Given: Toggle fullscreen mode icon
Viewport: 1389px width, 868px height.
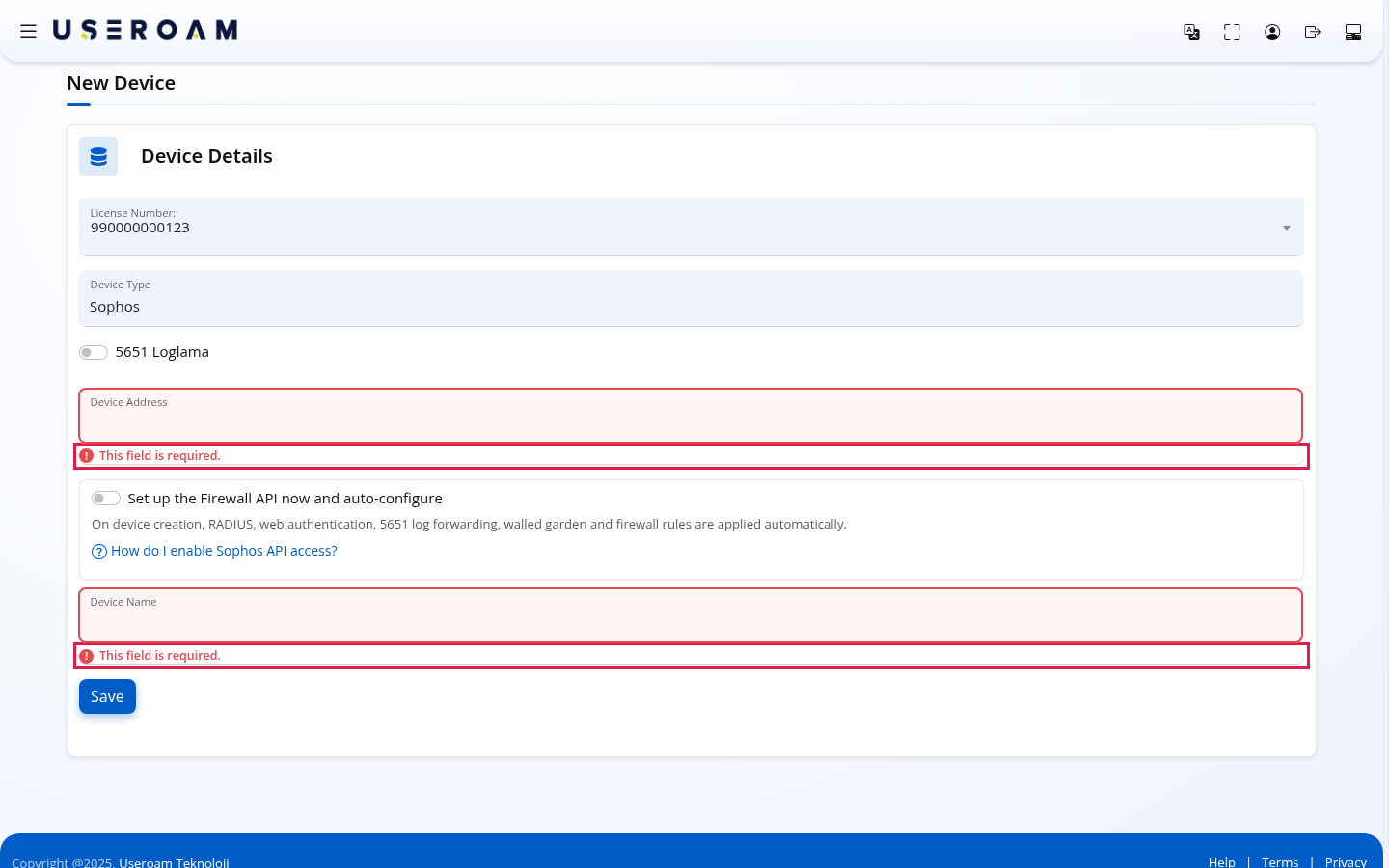Looking at the screenshot, I should point(1232,32).
